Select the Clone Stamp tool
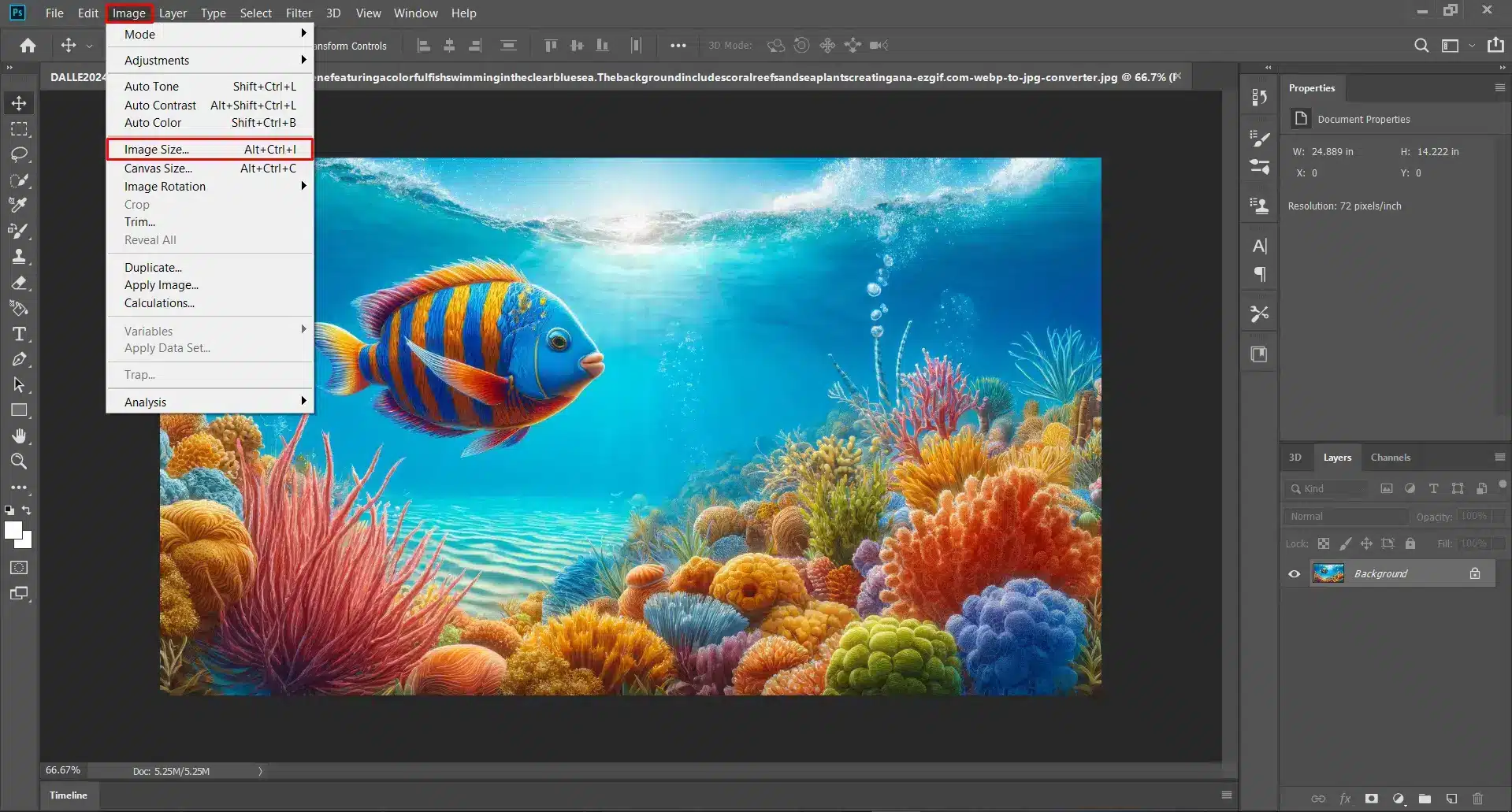 click(x=19, y=256)
